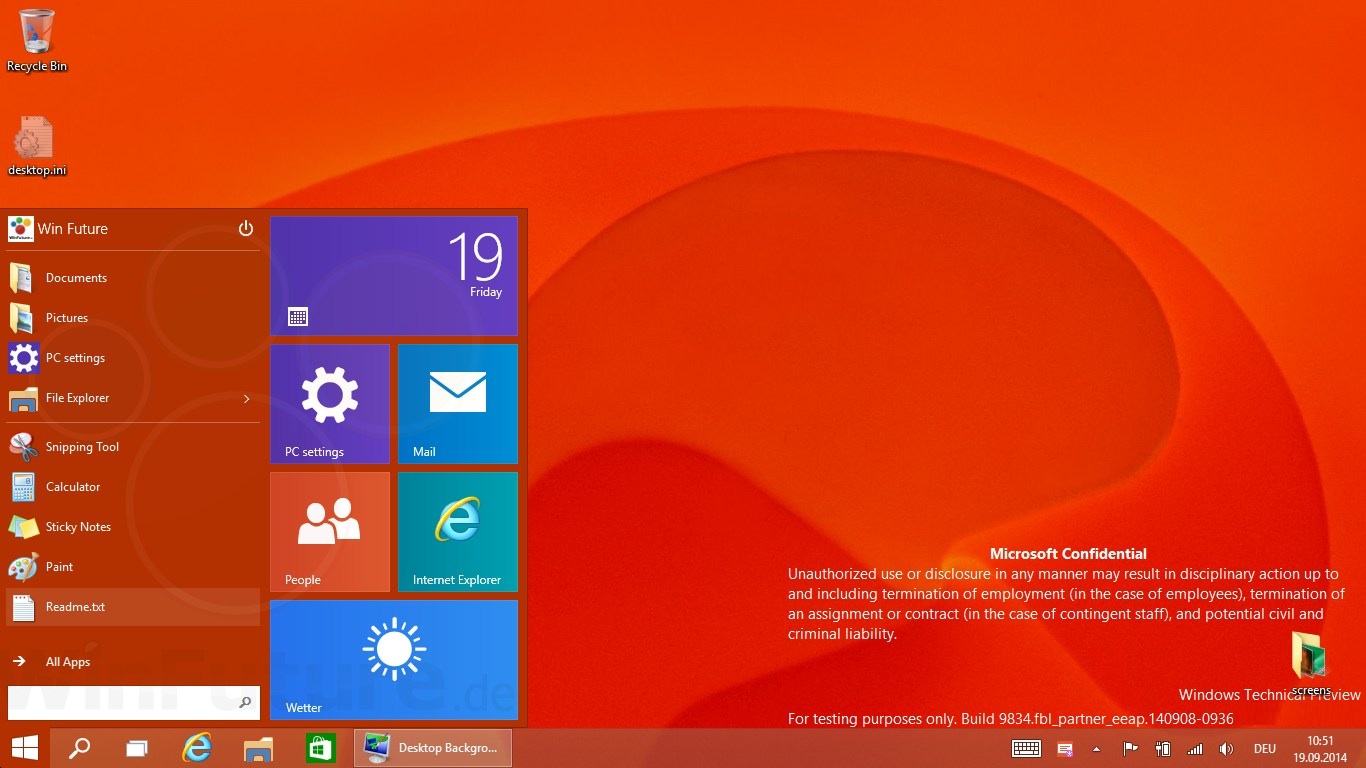Open the PC settings tile

[330, 404]
